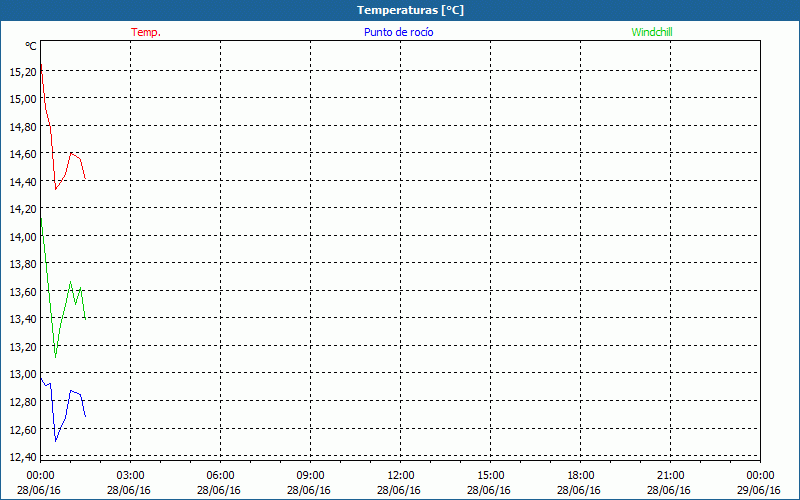This screenshot has width=800, height=500.
Task: Click the 14,40 y-axis value
Action: pos(23,182)
